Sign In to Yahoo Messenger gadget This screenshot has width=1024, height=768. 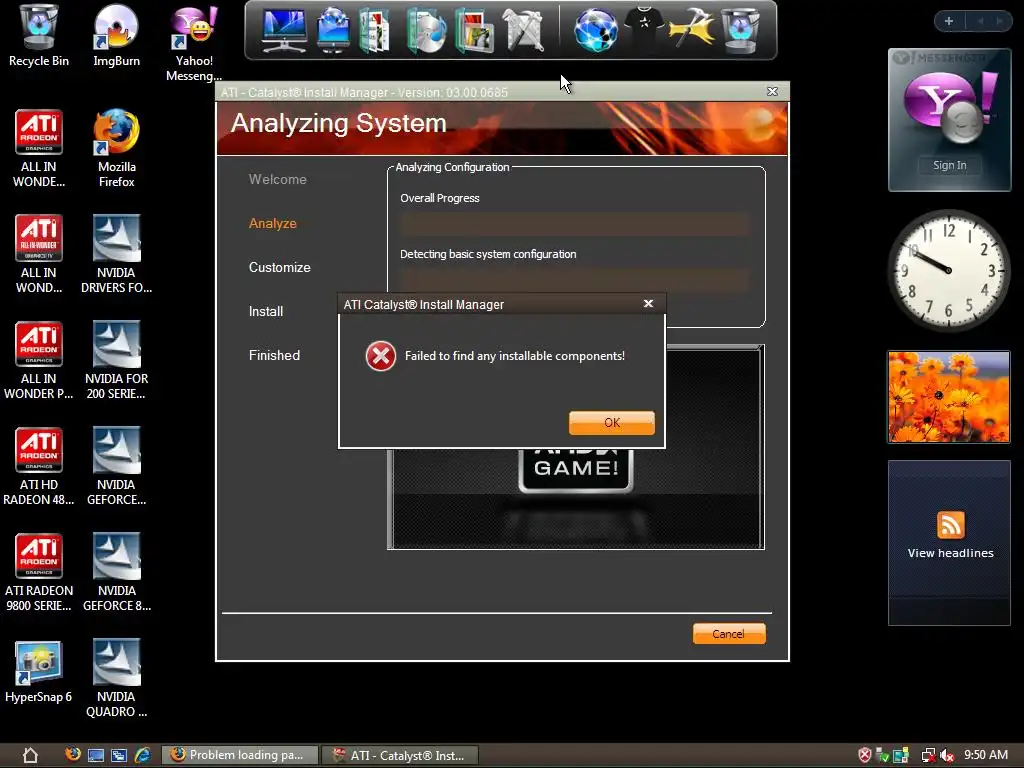950,165
